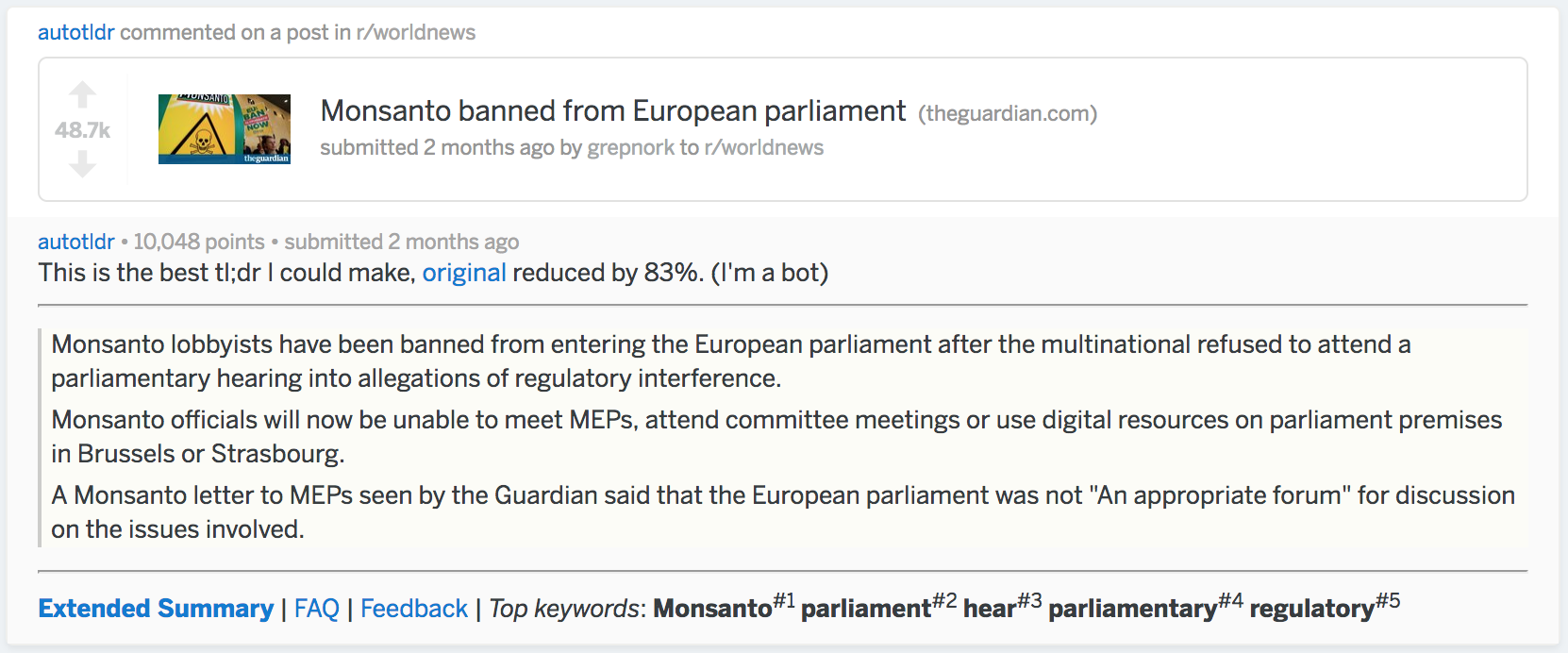Downvote the Monsanto post

(83, 165)
